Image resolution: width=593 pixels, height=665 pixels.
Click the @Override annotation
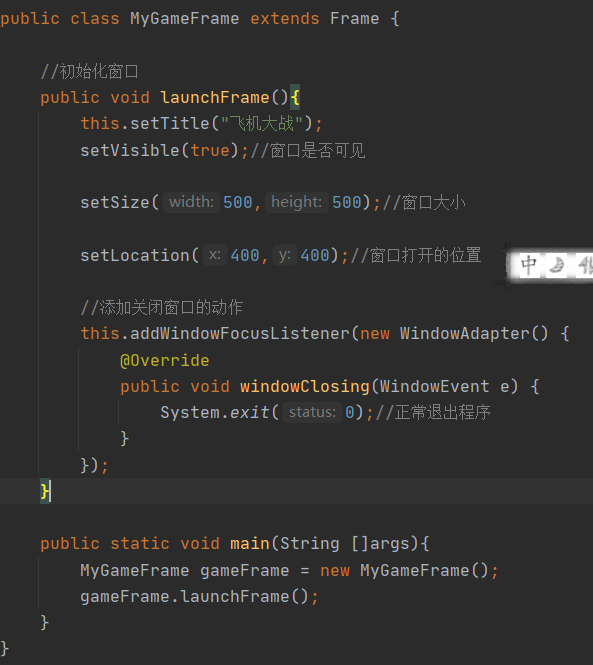pyautogui.click(x=165, y=360)
